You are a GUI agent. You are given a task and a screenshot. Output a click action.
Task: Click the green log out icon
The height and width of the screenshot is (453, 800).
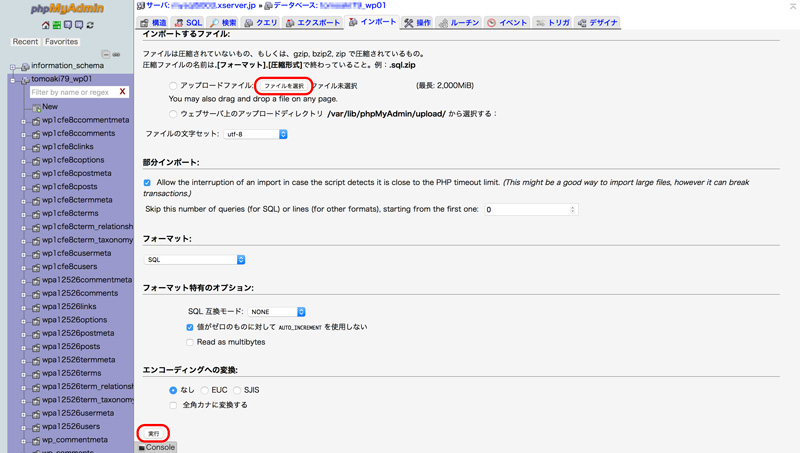pyautogui.click(x=57, y=25)
